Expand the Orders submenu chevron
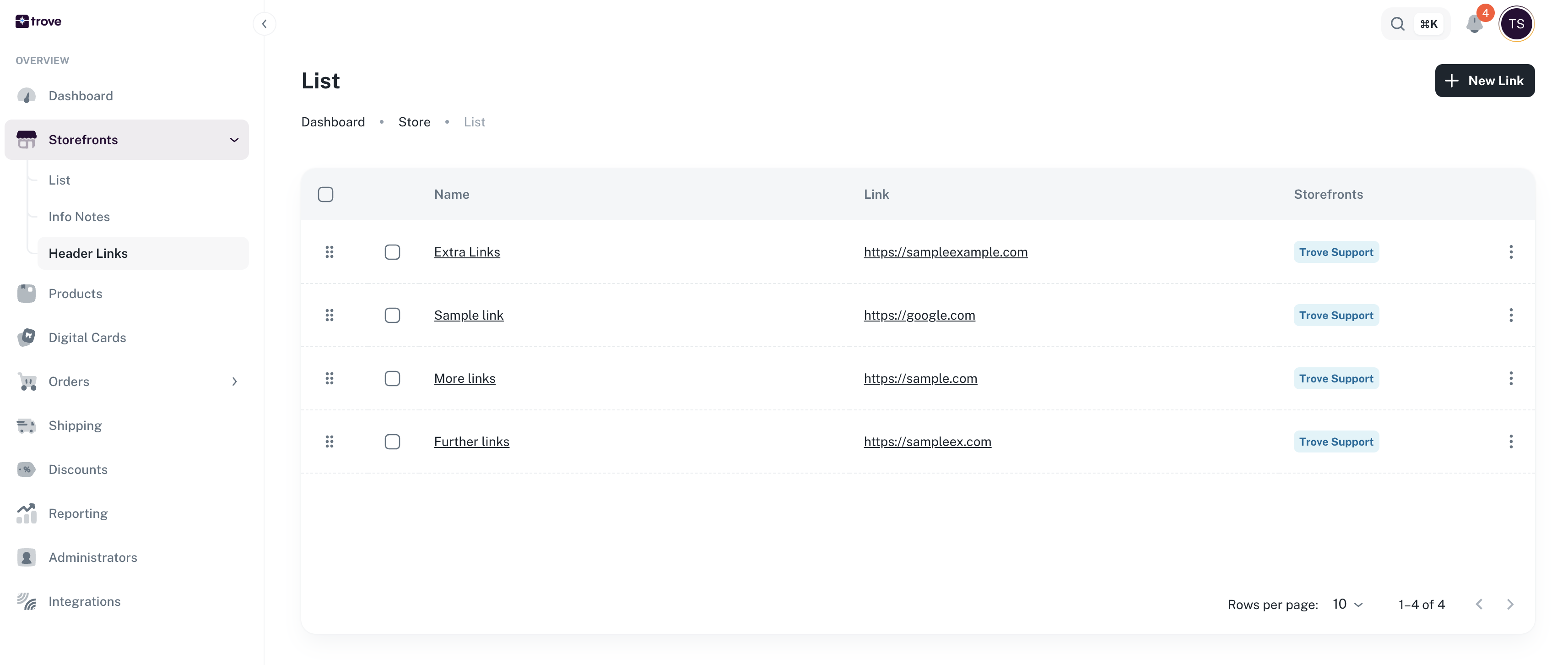This screenshot has width=1568, height=665. point(234,382)
